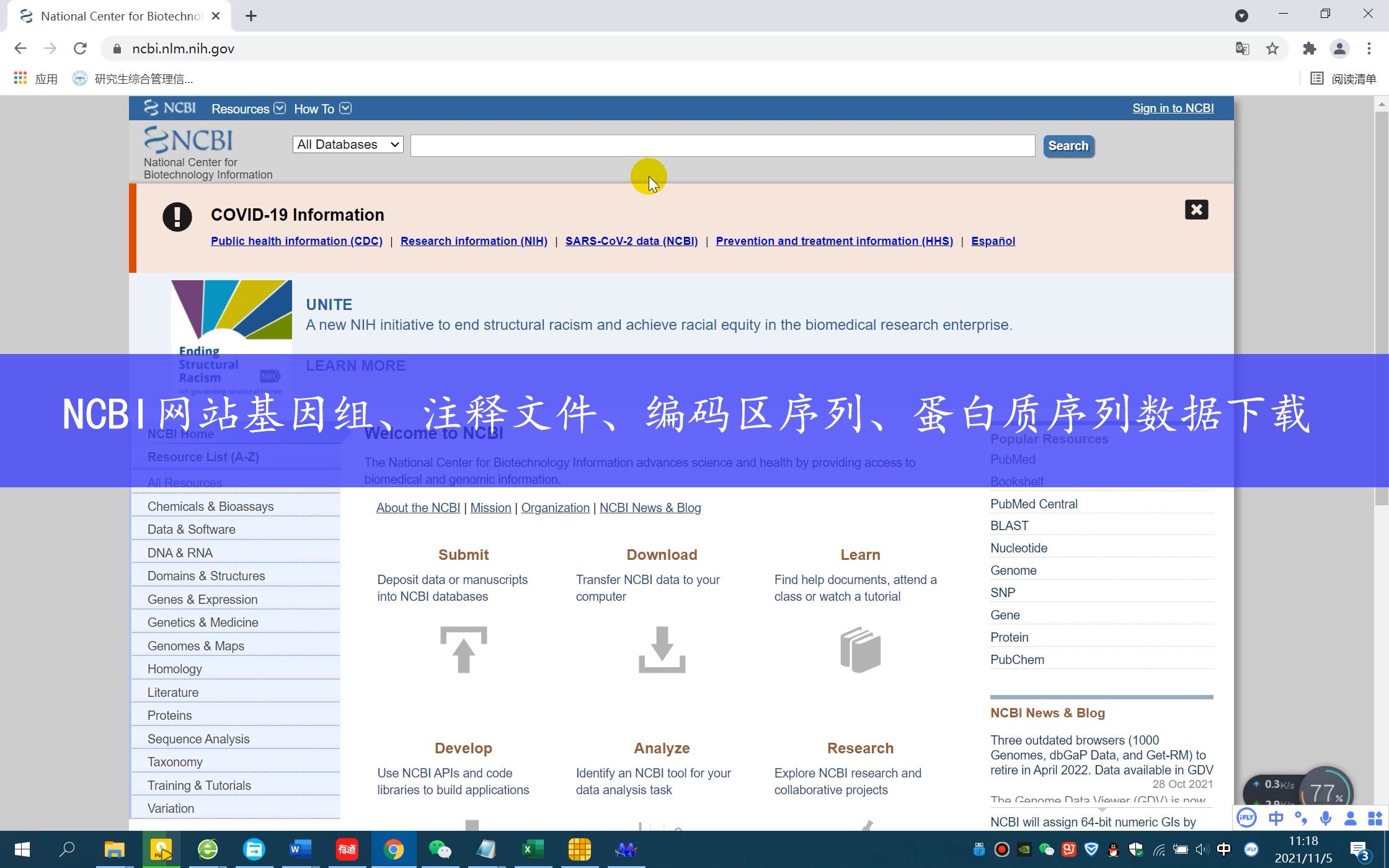Bookmark this page with star icon
Viewport: 1389px width, 868px height.
(x=1272, y=48)
